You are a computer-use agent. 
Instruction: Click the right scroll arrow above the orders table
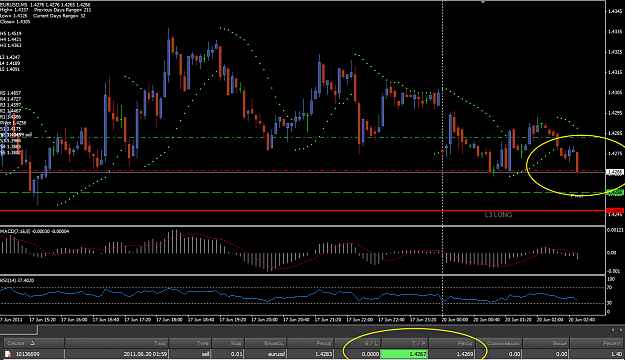[620, 330]
